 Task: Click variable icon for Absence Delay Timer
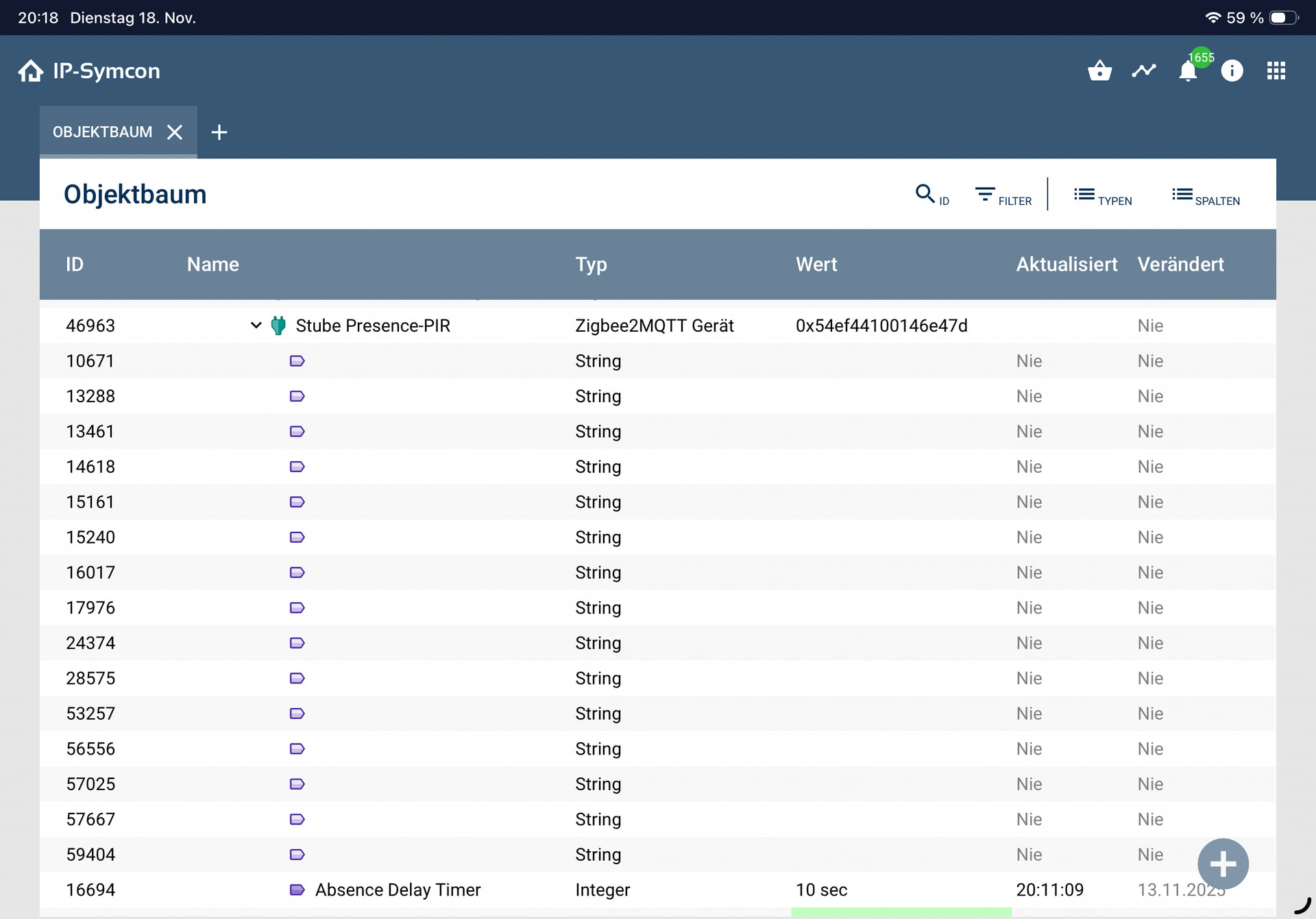tap(297, 890)
